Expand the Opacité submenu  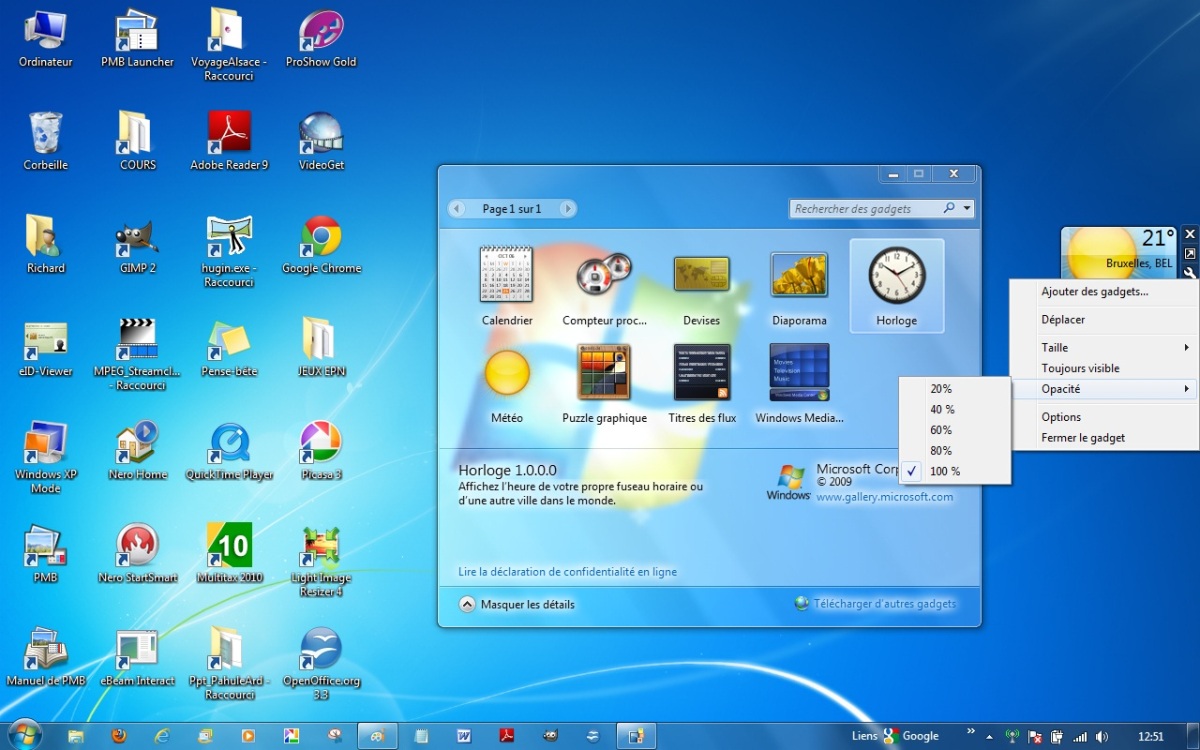pos(1104,388)
